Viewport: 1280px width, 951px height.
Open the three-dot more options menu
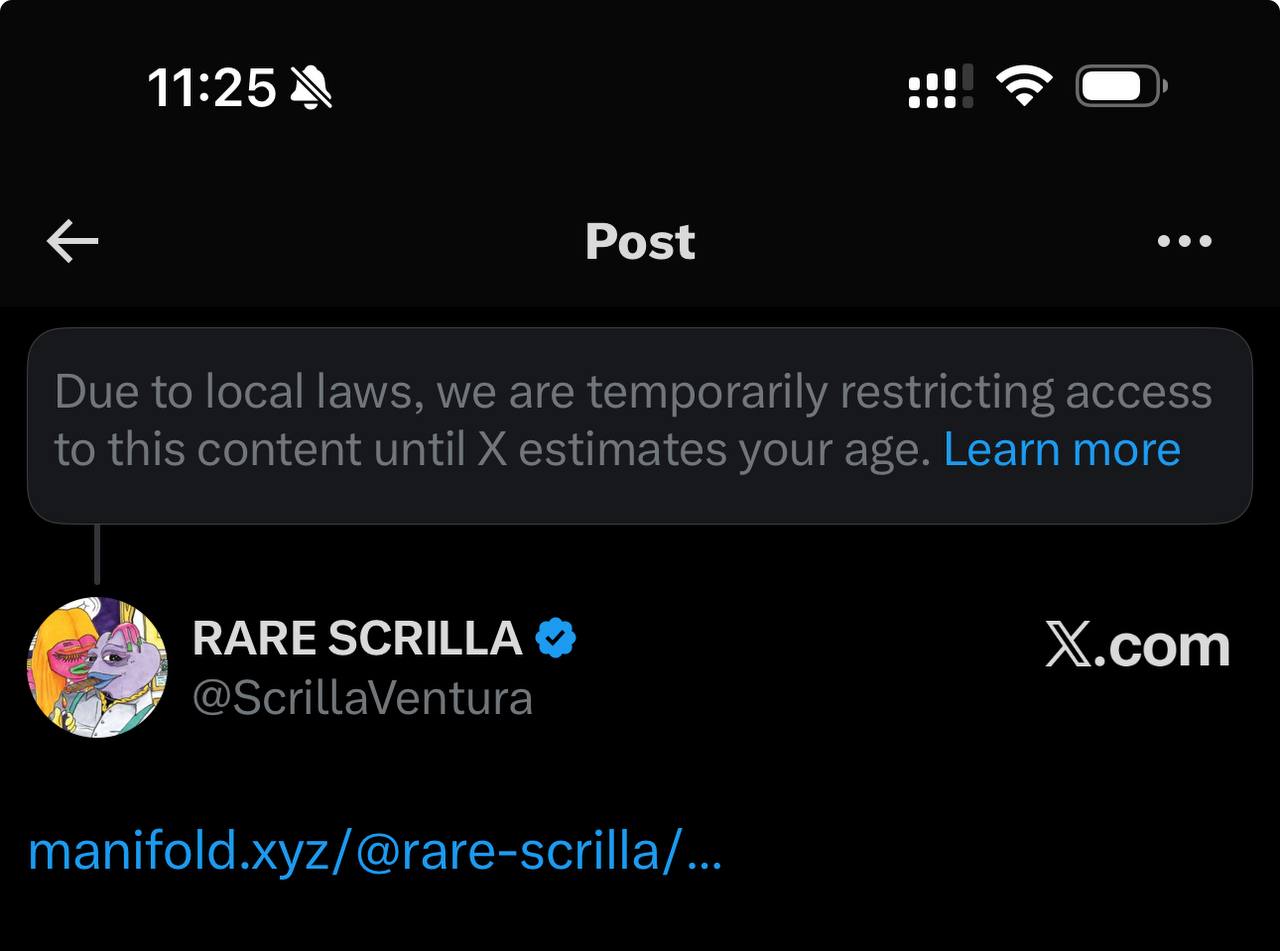click(1184, 241)
